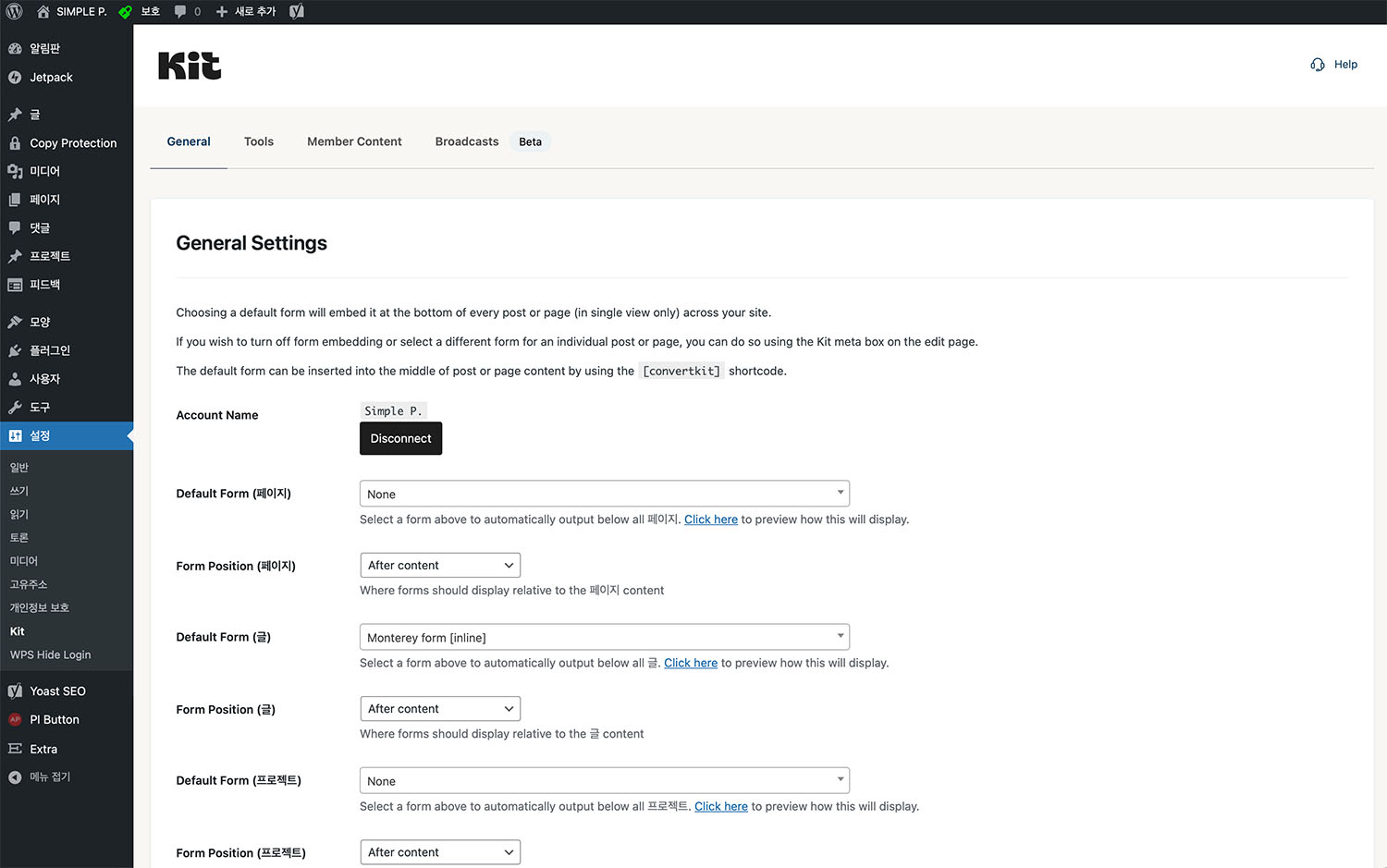Click the Beta badge
The image size is (1387, 868).
pyautogui.click(x=530, y=141)
